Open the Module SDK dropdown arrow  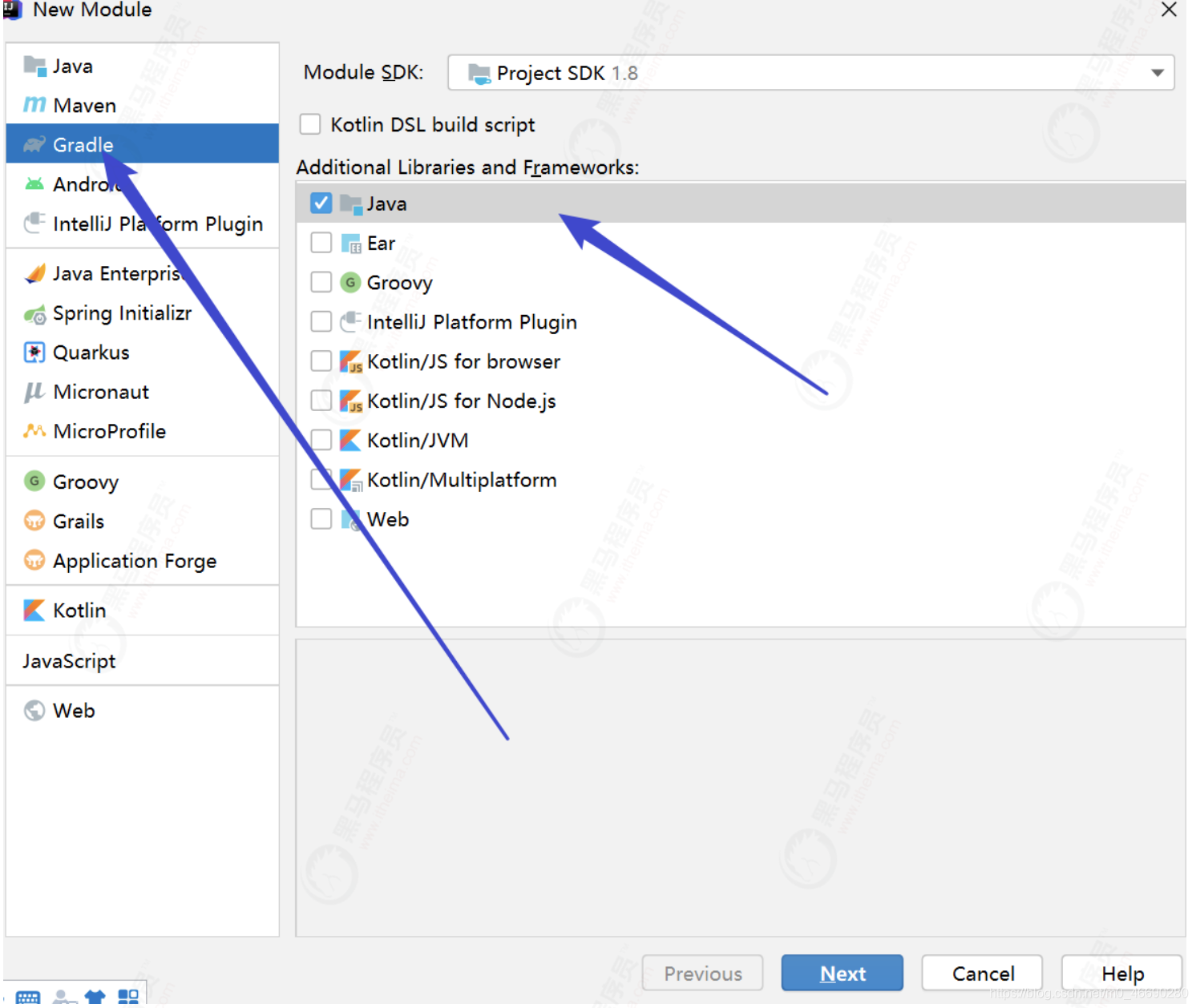point(1158,73)
